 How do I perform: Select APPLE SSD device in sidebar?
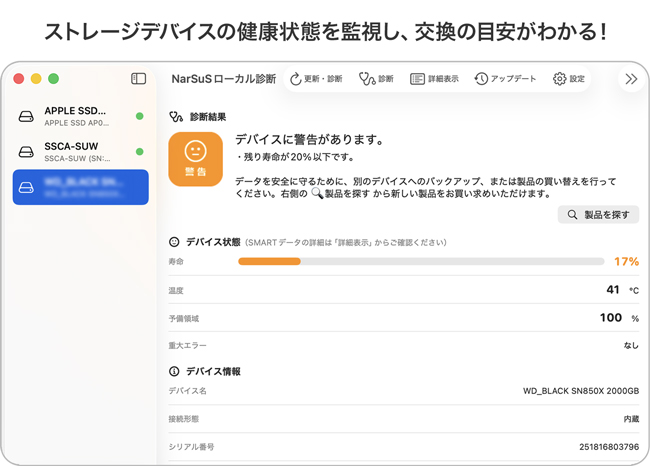point(80,116)
